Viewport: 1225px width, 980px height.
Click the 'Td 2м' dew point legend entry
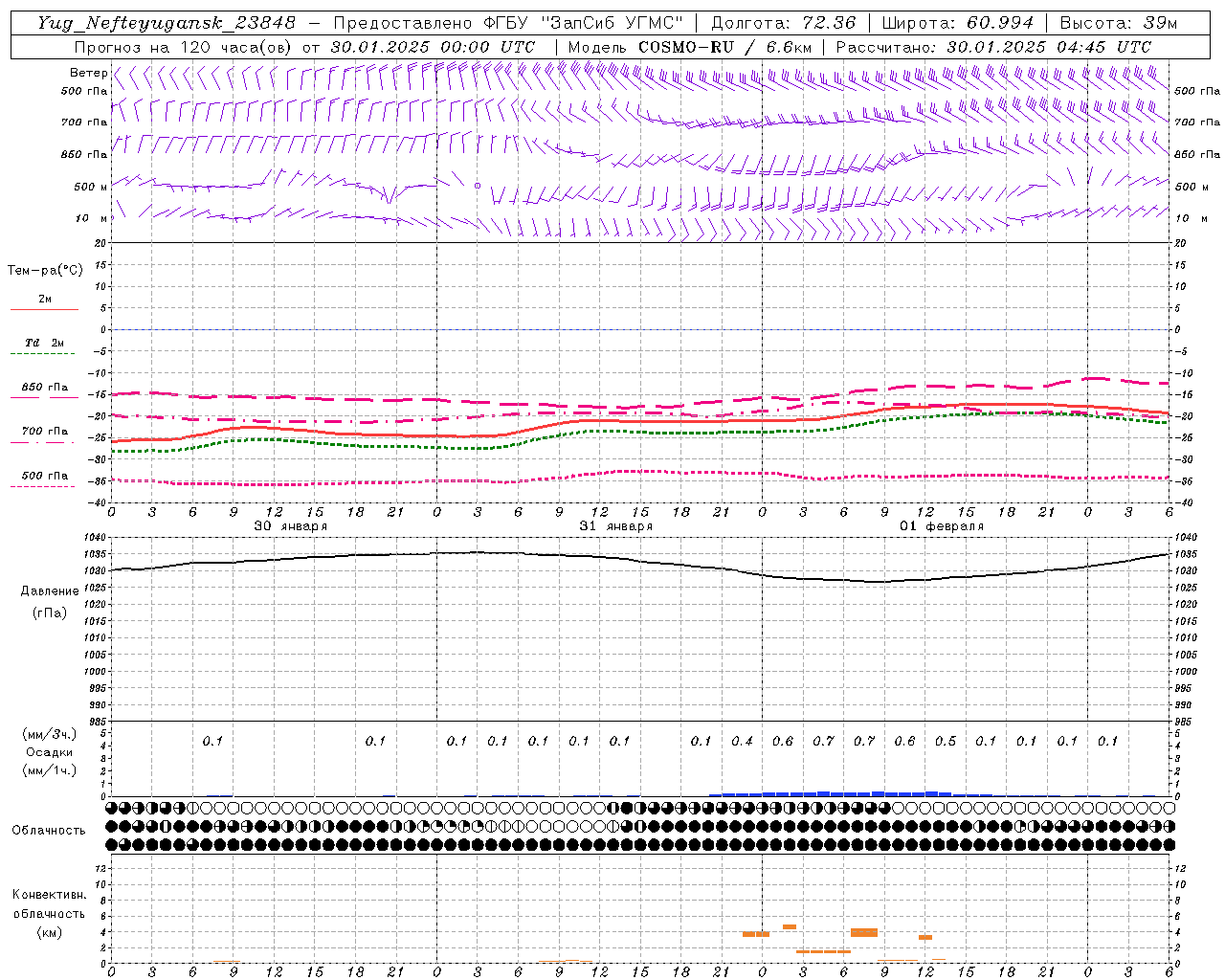44,343
